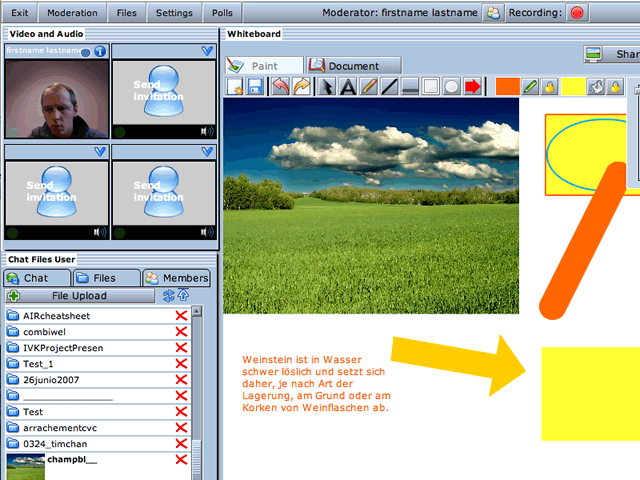The width and height of the screenshot is (640, 480).
Task: Click the orange stroke color swatch
Action: [507, 87]
